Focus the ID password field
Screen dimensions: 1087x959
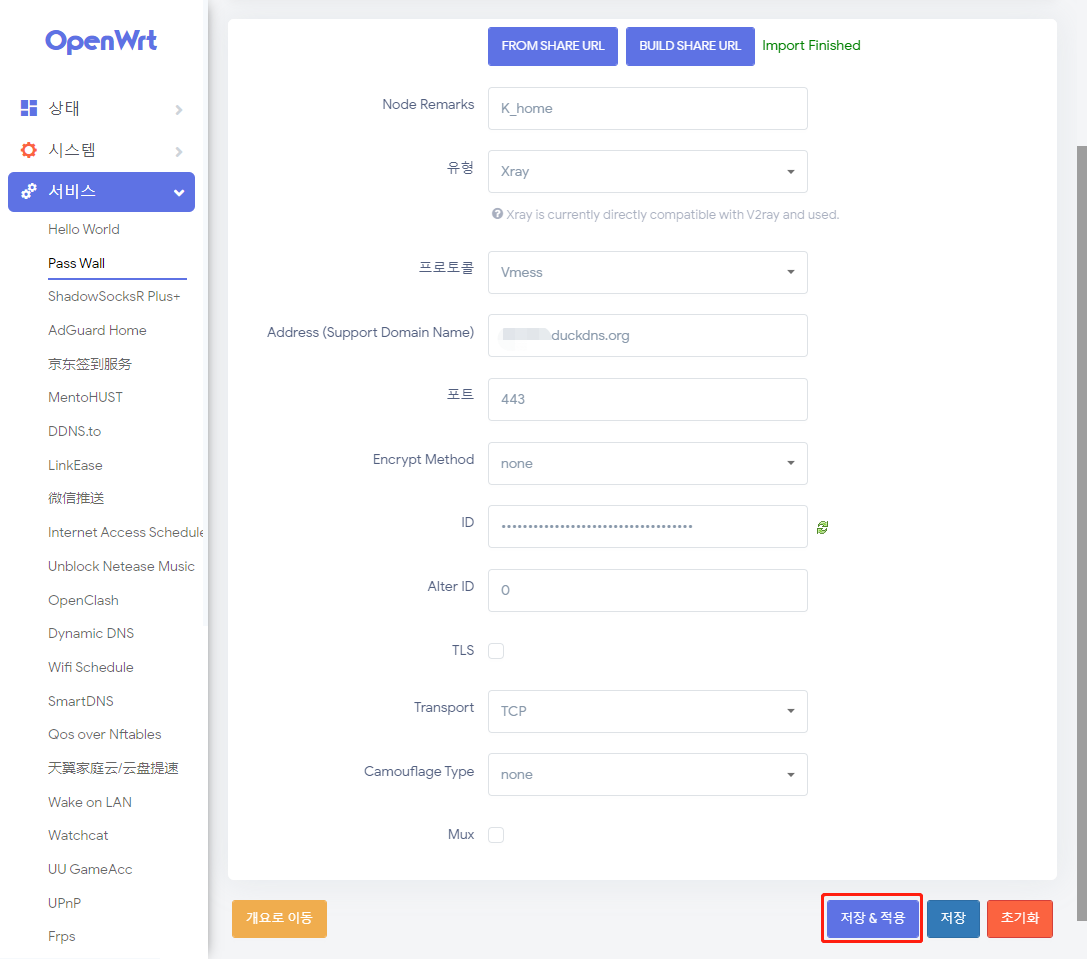coord(647,526)
